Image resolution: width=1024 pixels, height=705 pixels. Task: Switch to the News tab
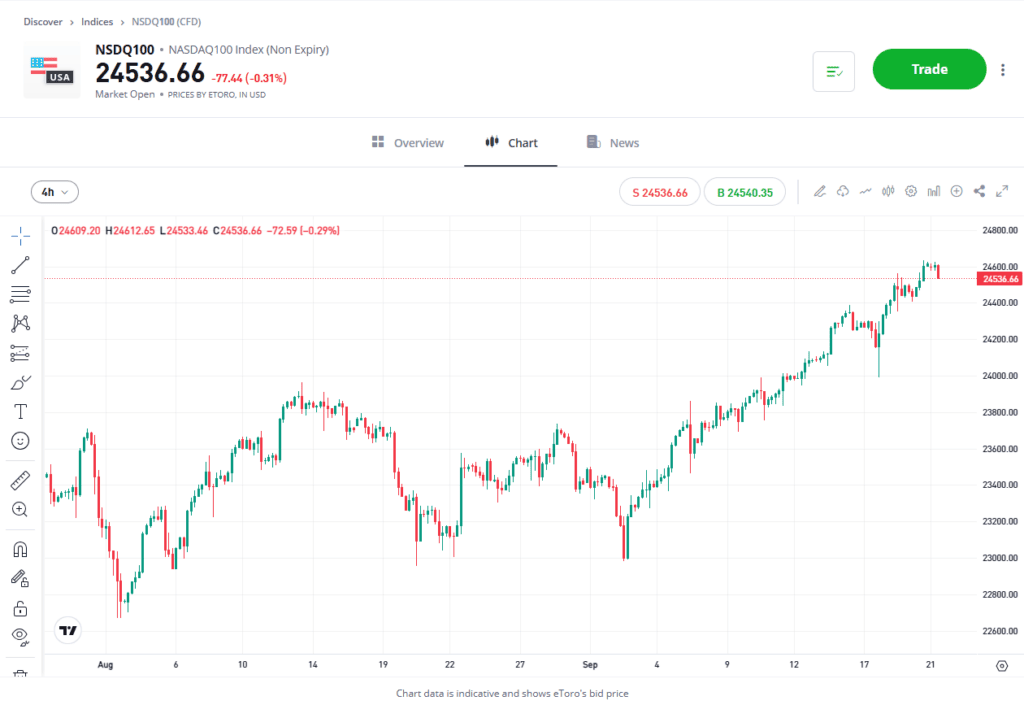pos(613,143)
